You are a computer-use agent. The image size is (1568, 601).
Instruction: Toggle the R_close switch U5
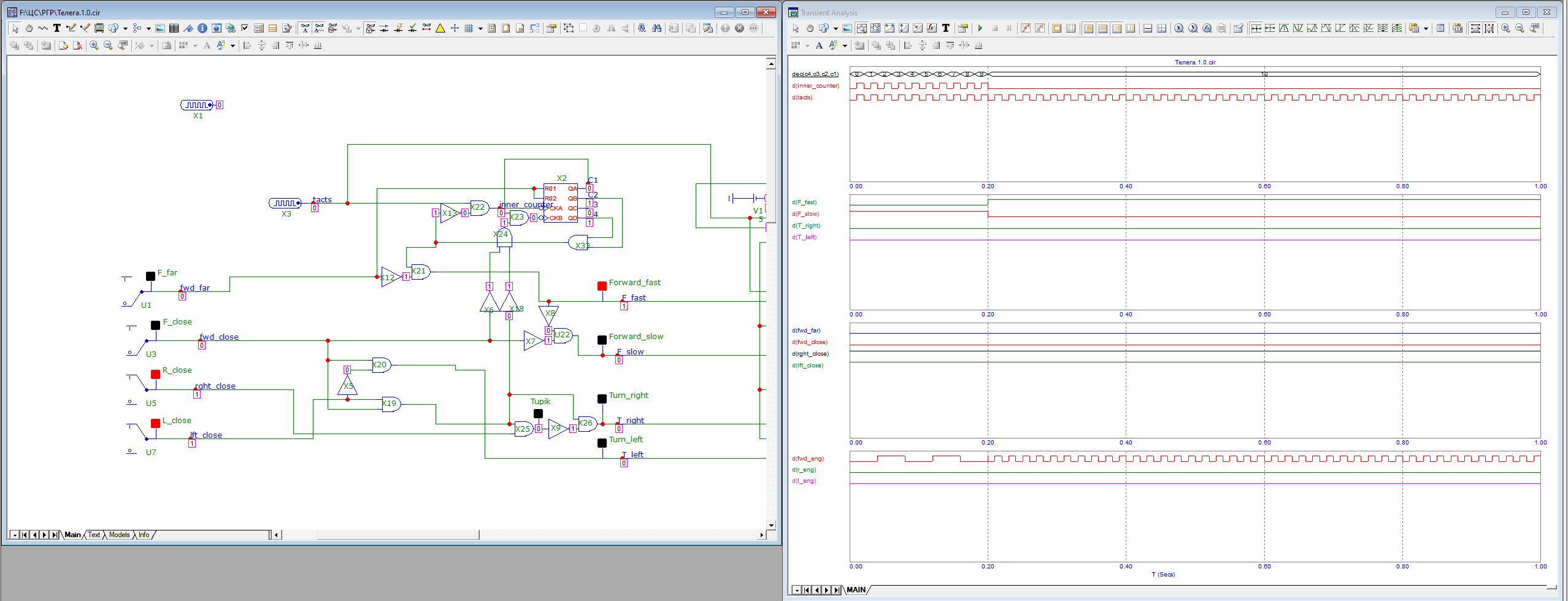pyautogui.click(x=139, y=389)
